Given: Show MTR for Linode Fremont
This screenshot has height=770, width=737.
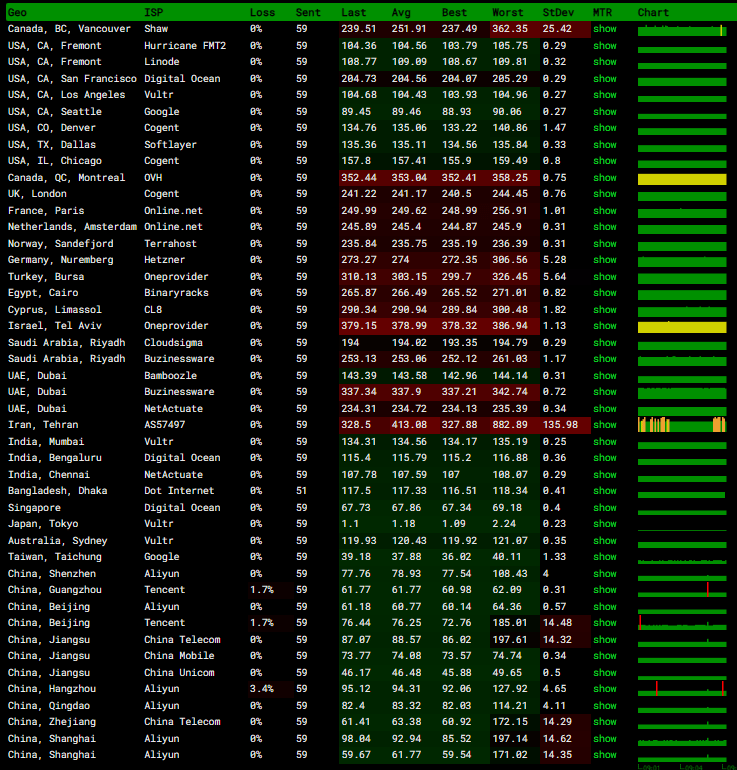Looking at the screenshot, I should [604, 62].
